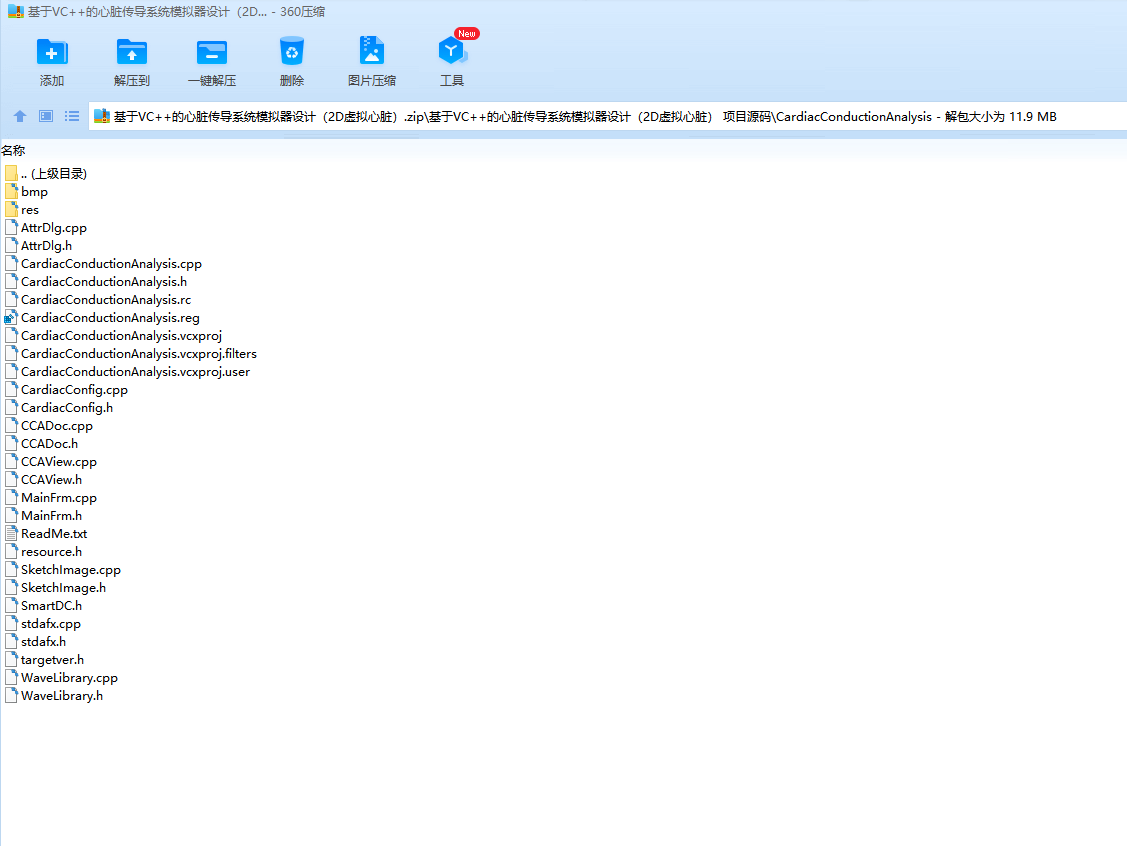Click the CardiacConfig.h file icon

11,408
